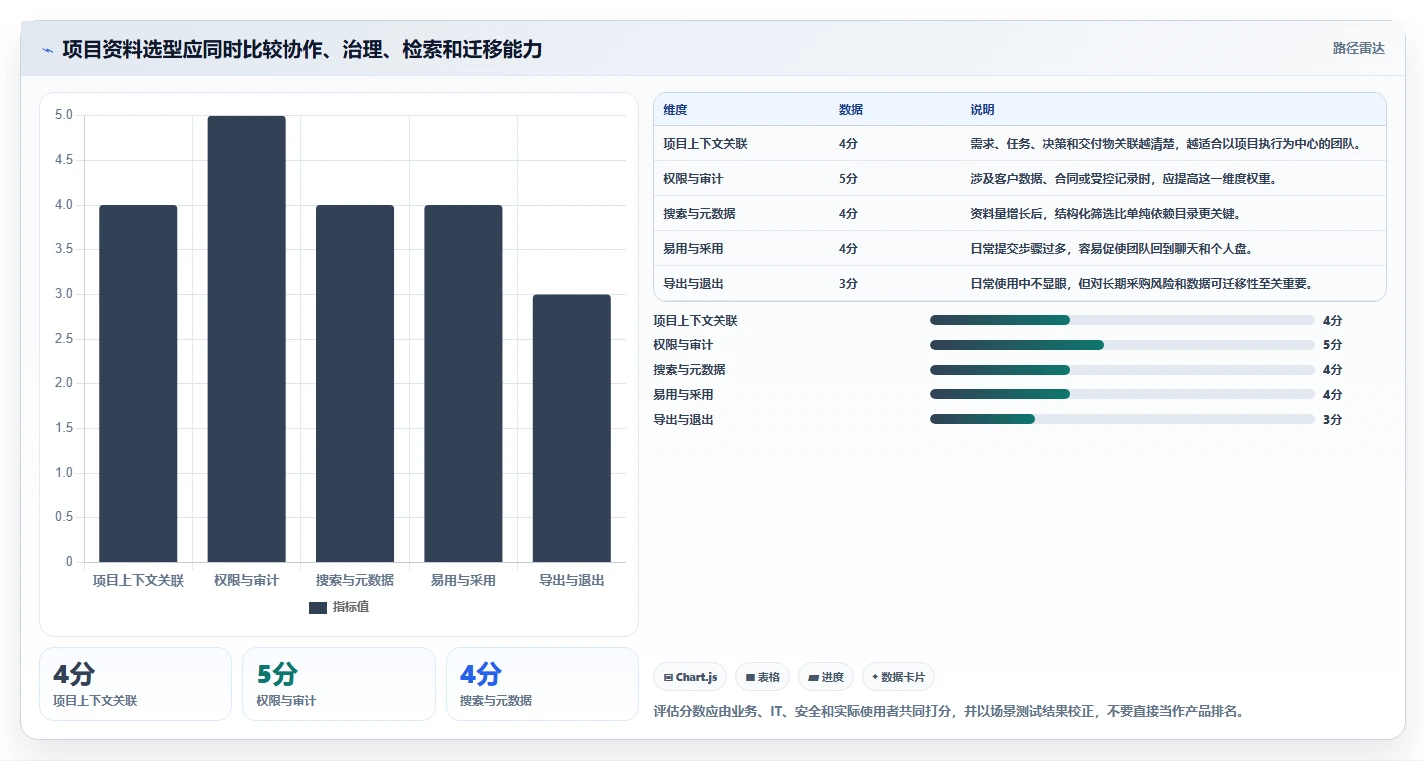The image size is (1426, 761).
Task: Click the 5分 score in the table's 权限与审计 row
Action: coord(848,179)
